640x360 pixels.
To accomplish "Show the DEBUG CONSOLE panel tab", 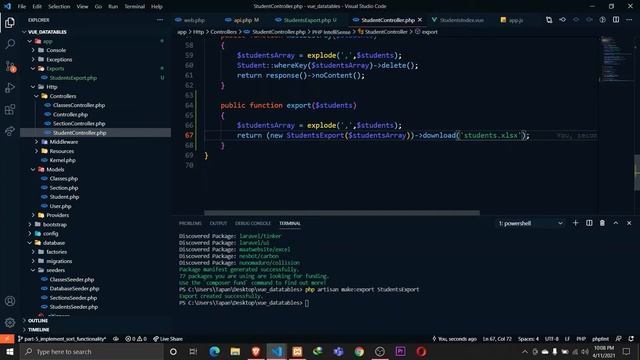I will click(x=253, y=223).
